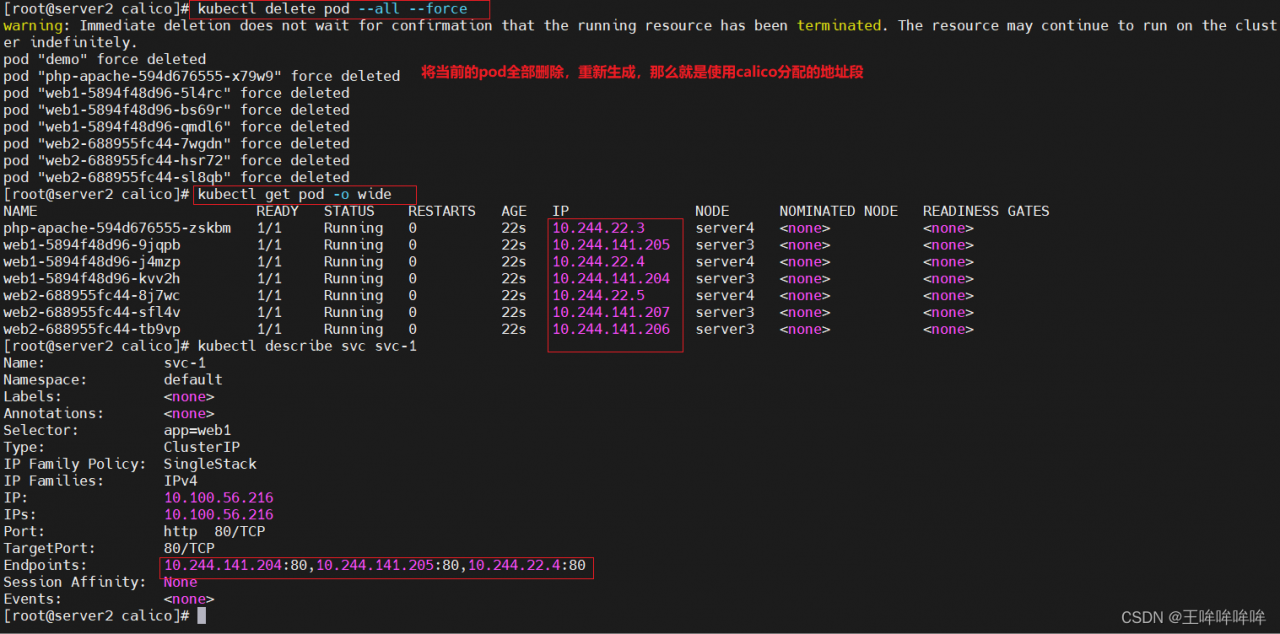
Task: Click the NOMINATED NODE column header
Action: point(838,211)
